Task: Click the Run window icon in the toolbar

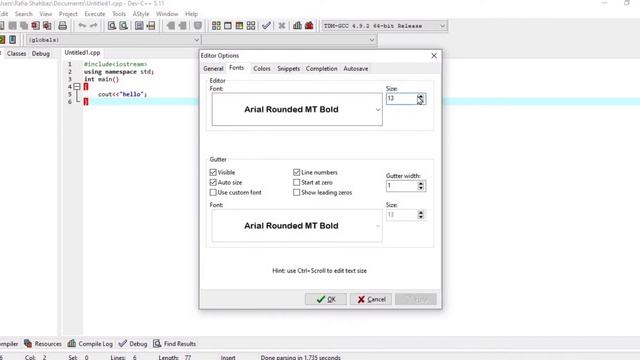Action: [x=228, y=26]
